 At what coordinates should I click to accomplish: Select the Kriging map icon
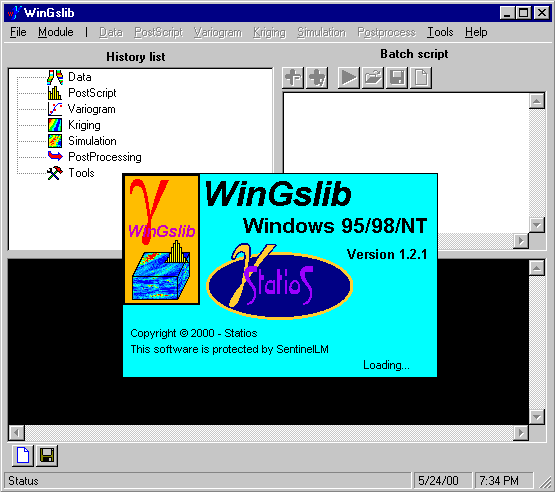pos(55,125)
